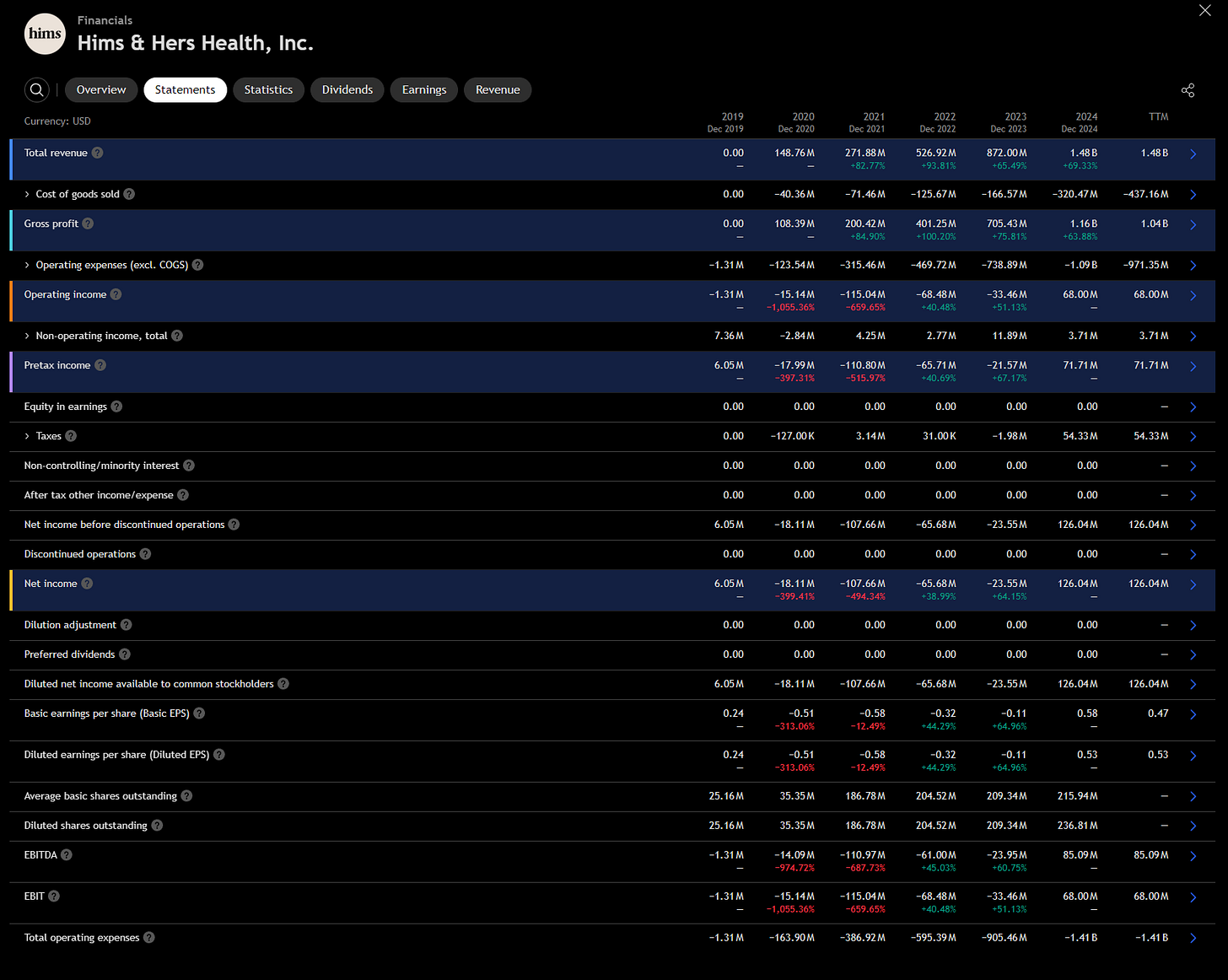Click the share icon
Screen dimensions: 1228x980
(1188, 90)
